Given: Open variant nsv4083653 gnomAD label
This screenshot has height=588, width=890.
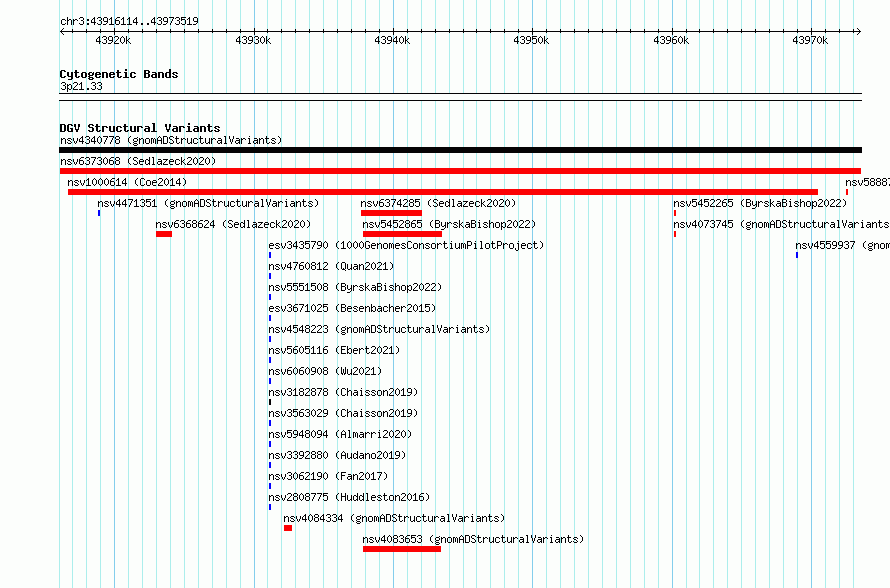Looking at the screenshot, I should point(473,539).
